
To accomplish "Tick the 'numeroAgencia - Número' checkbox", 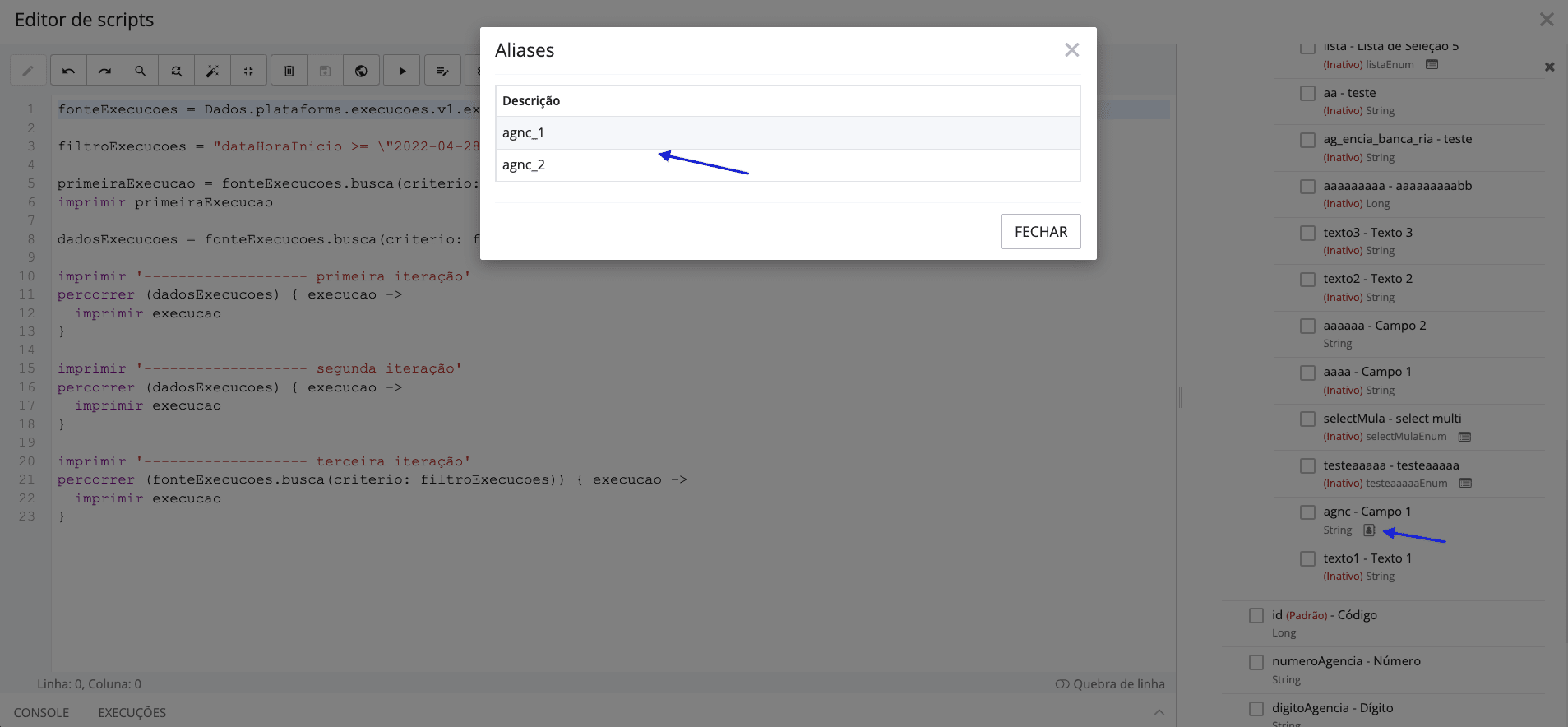I will [x=1256, y=662].
